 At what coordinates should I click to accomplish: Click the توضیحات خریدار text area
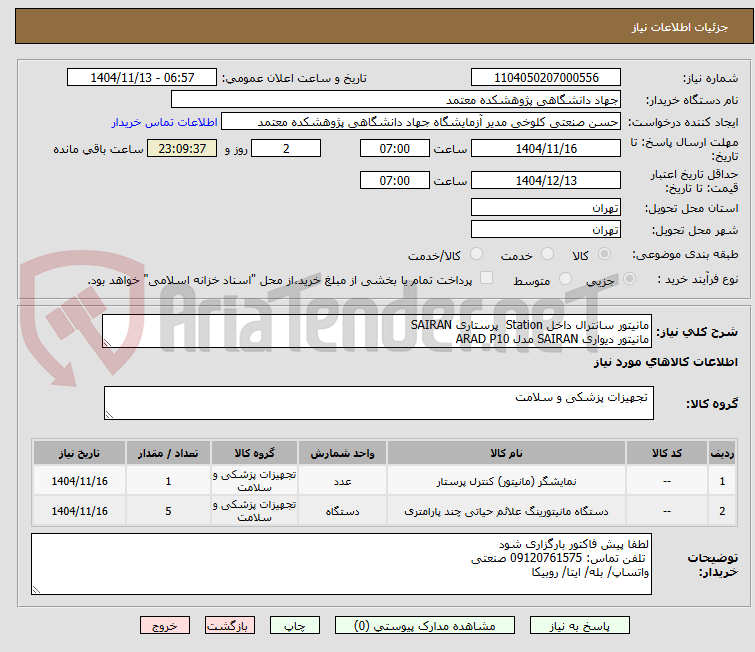coord(341,563)
